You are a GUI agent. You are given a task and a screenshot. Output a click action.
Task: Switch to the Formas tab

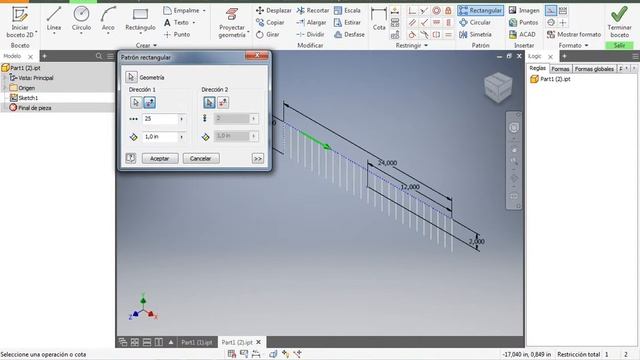tap(560, 69)
